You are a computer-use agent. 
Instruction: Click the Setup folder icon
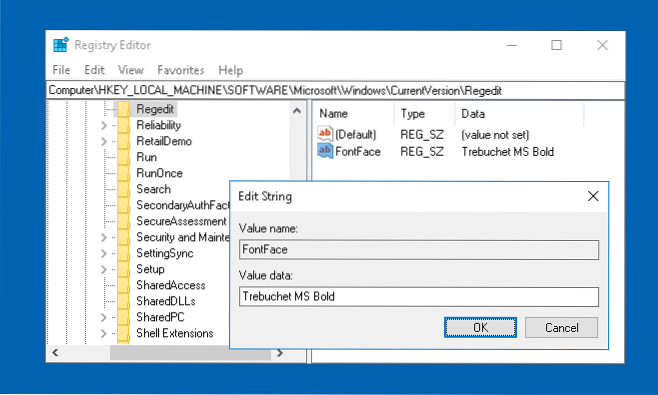coord(123,269)
